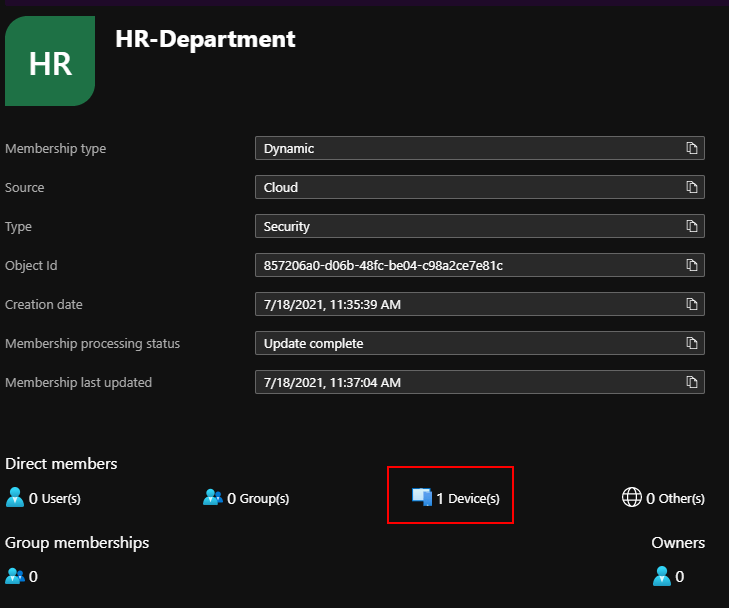Open the 1 Device(s) direct members link
The width and height of the screenshot is (729, 608).
point(457,498)
